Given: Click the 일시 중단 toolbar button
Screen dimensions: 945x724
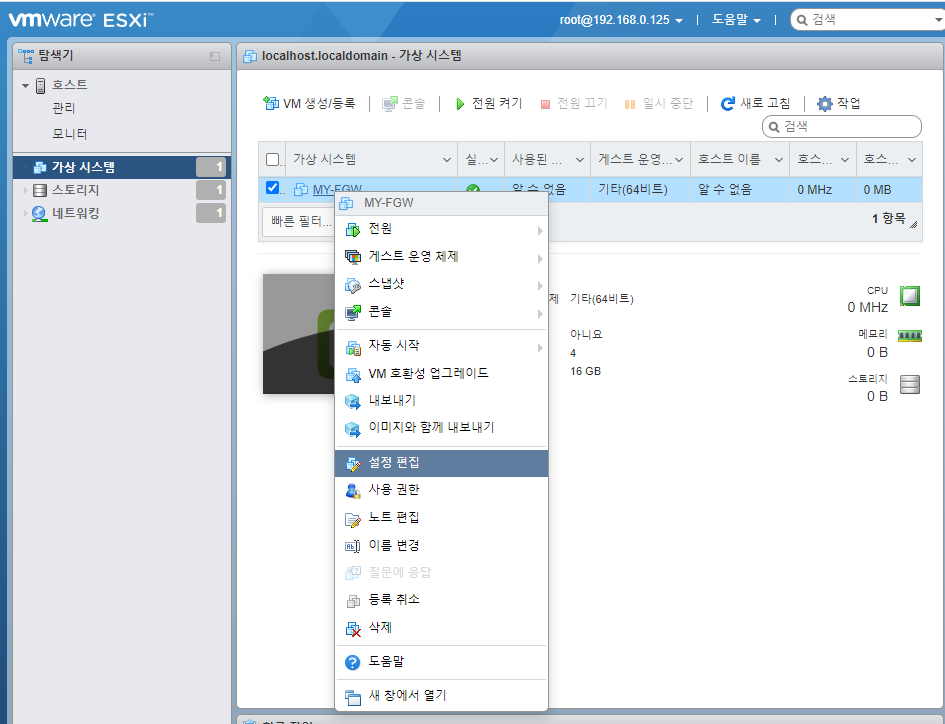Looking at the screenshot, I should pos(659,104).
